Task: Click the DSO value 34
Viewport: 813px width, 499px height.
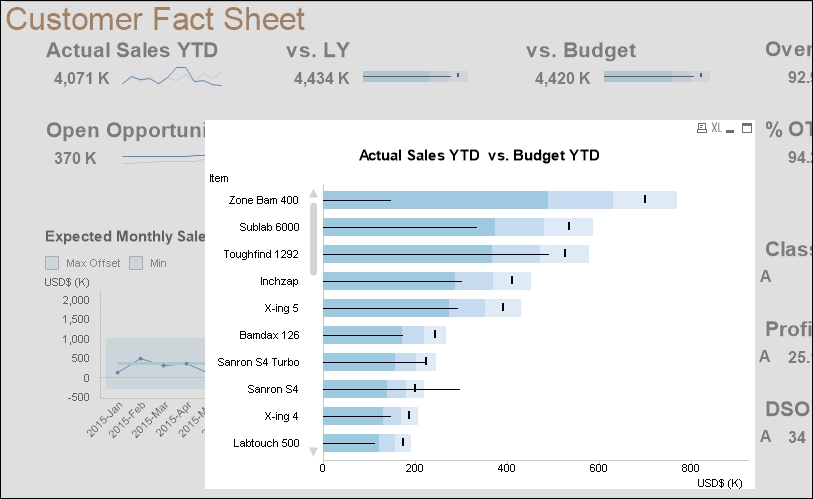Action: tap(796, 437)
